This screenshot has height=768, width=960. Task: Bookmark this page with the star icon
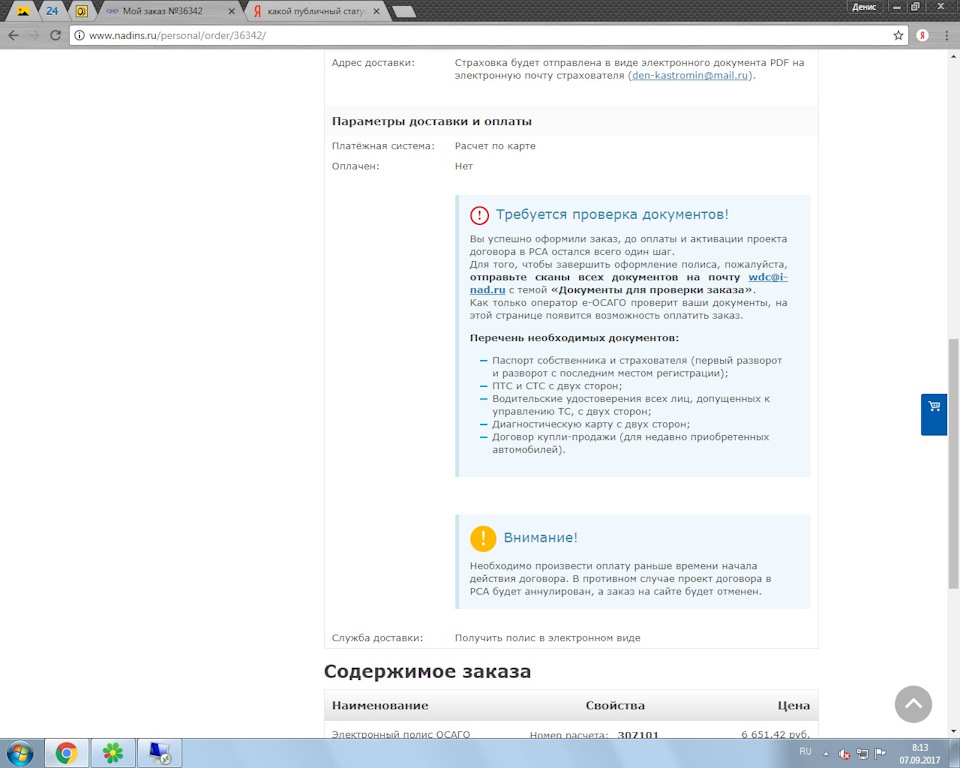pos(898,36)
